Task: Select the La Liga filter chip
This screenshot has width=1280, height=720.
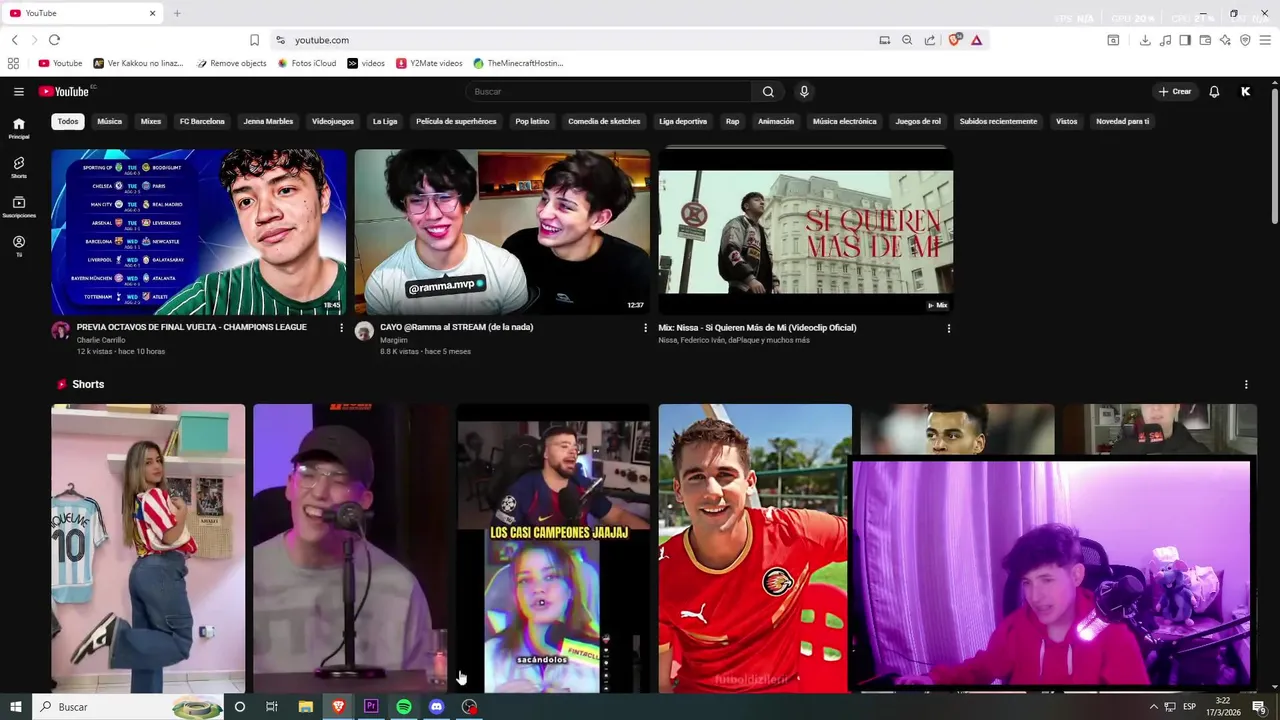Action: 385,121
